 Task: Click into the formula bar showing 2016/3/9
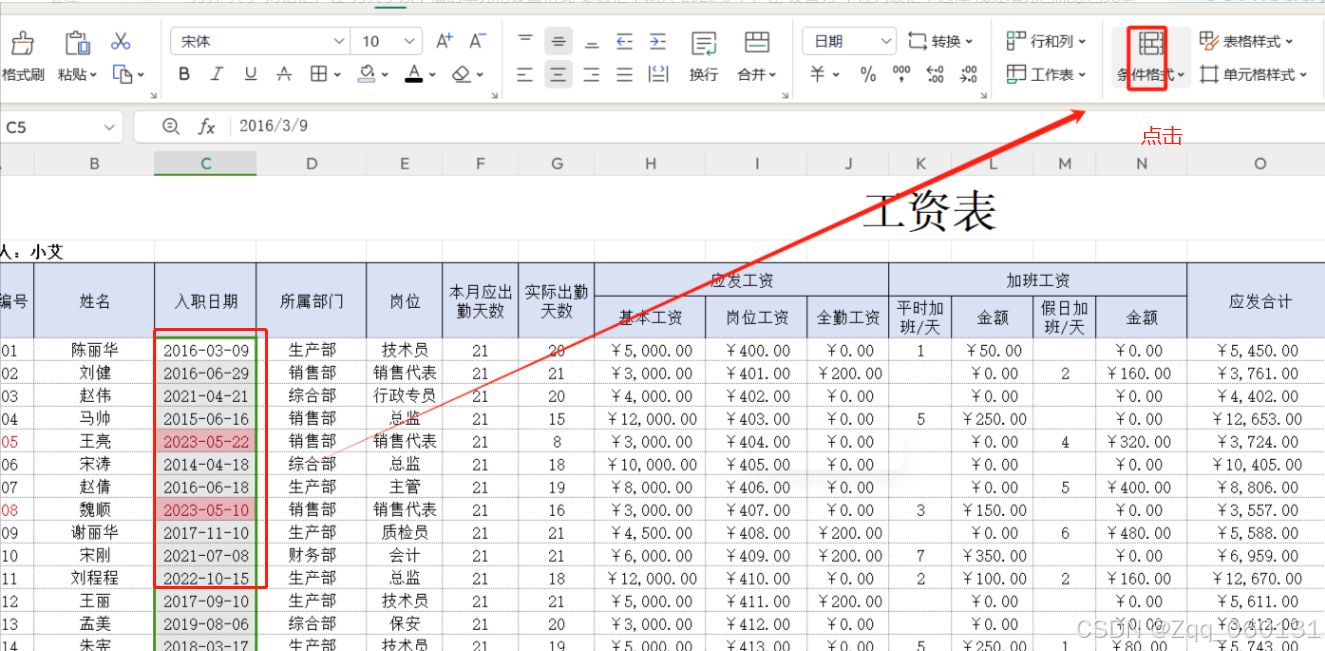click(780, 126)
